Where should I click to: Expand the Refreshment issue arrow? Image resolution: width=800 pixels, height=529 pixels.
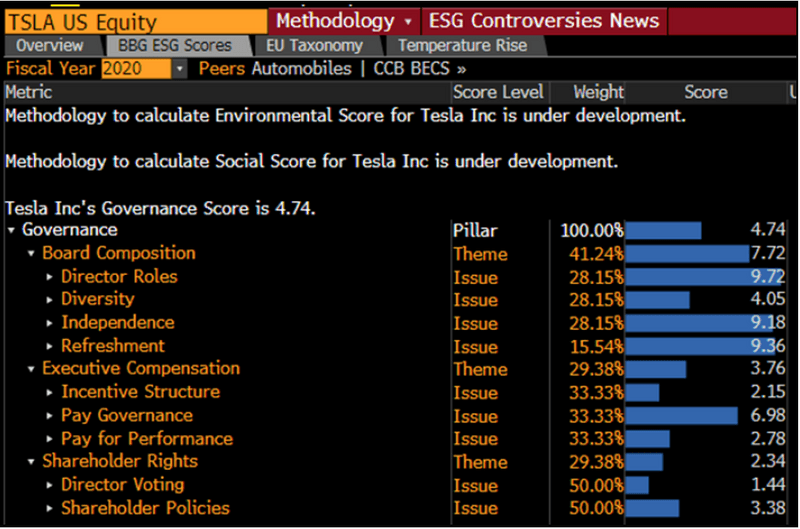tap(49, 346)
